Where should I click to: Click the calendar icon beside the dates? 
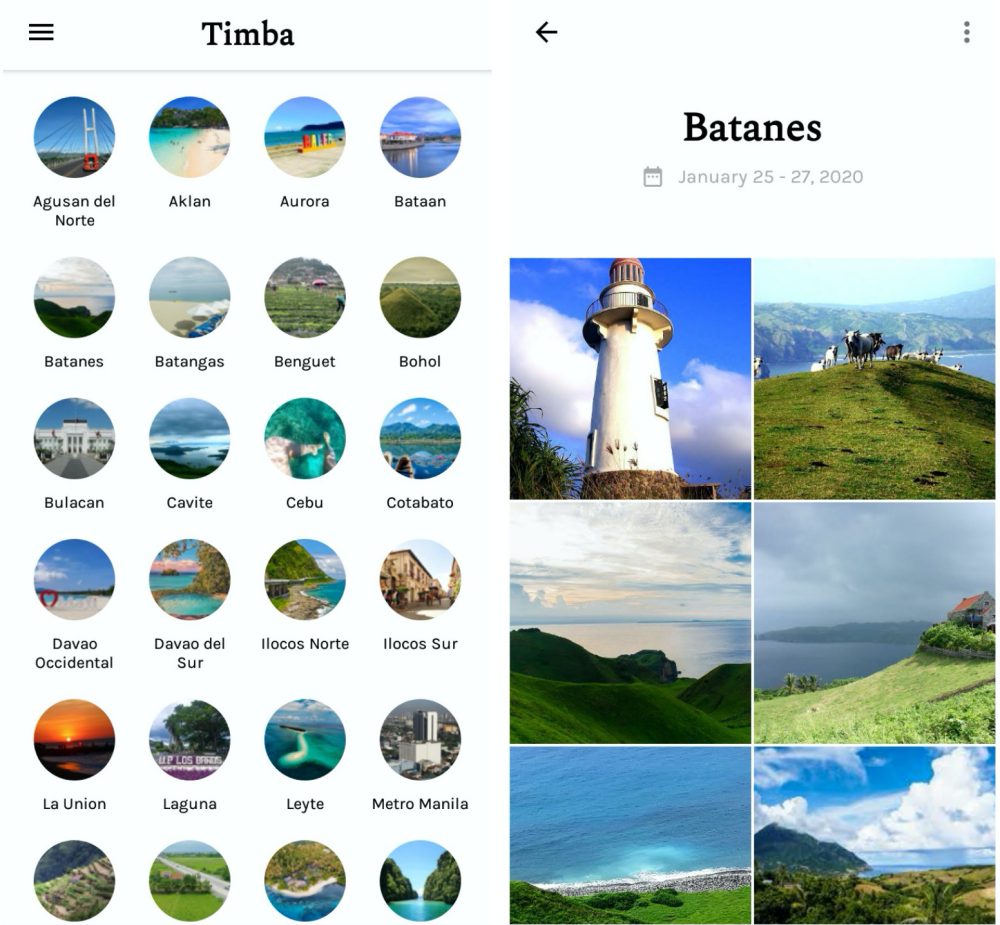coord(652,177)
